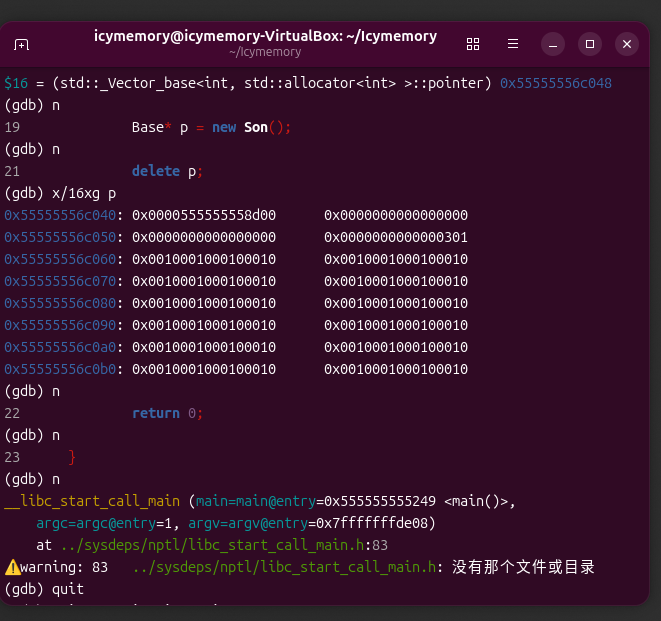Click the closing brace on line 23
The width and height of the screenshot is (661, 621).
72,457
